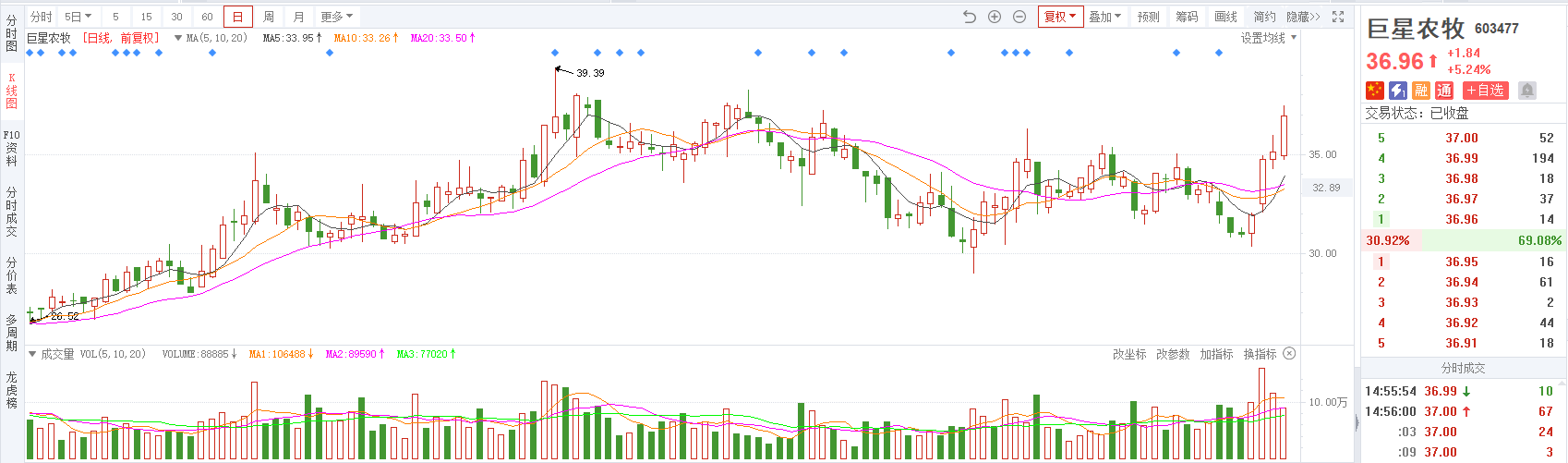Toggle the 筹码 chip distribution view

pos(1187,17)
